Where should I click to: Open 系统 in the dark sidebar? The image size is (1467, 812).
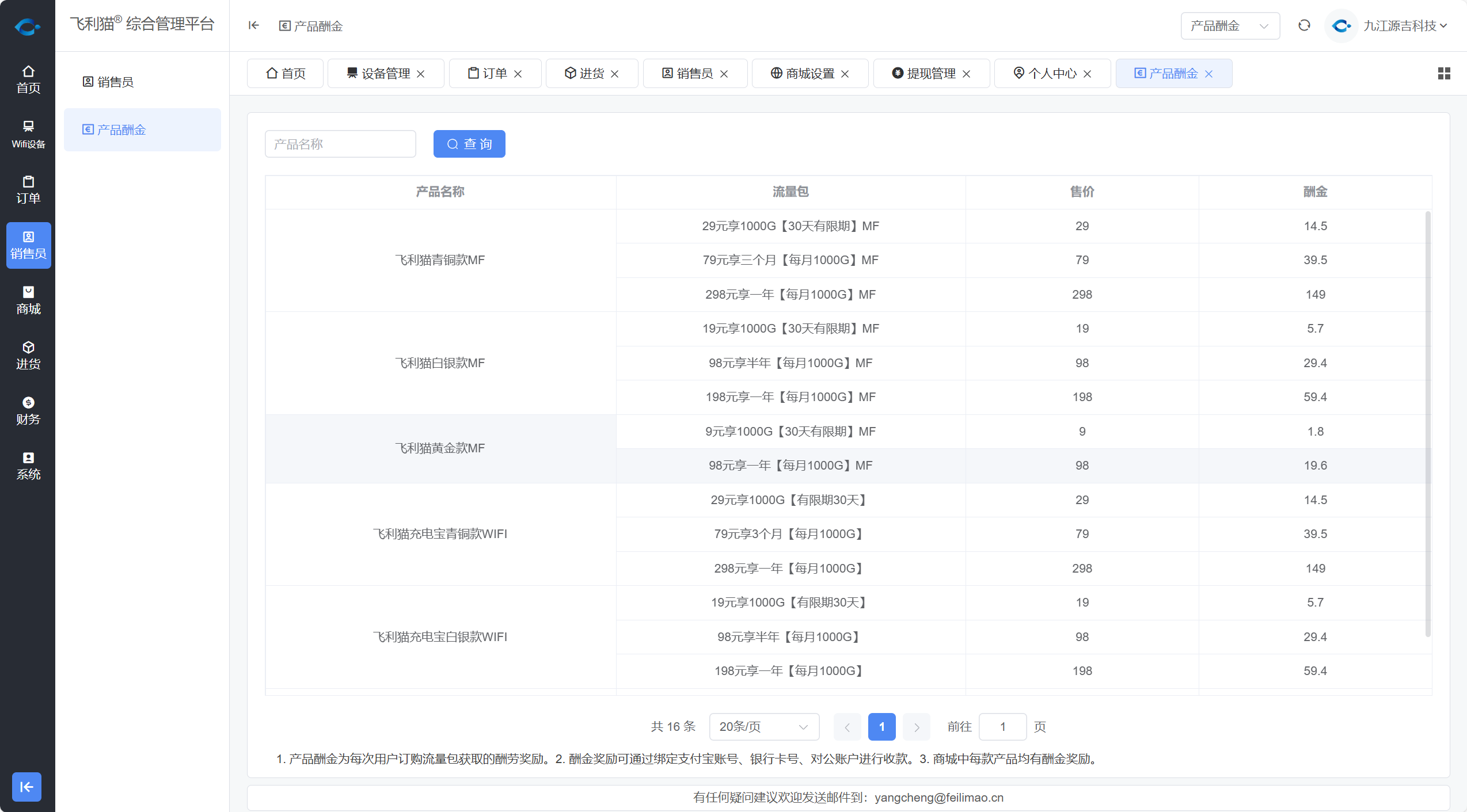(x=28, y=466)
